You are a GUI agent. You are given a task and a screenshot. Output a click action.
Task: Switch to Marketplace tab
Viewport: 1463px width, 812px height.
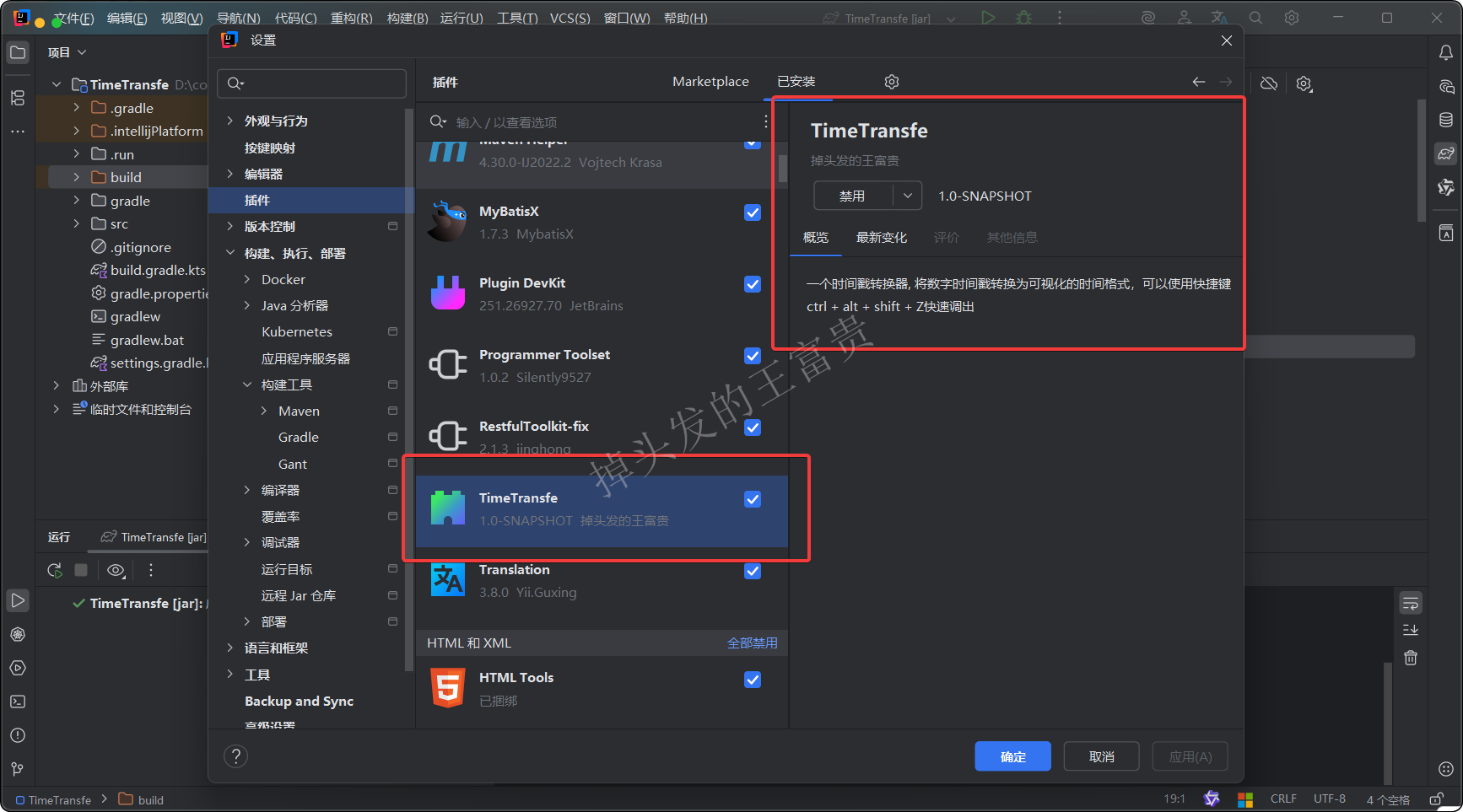click(710, 82)
